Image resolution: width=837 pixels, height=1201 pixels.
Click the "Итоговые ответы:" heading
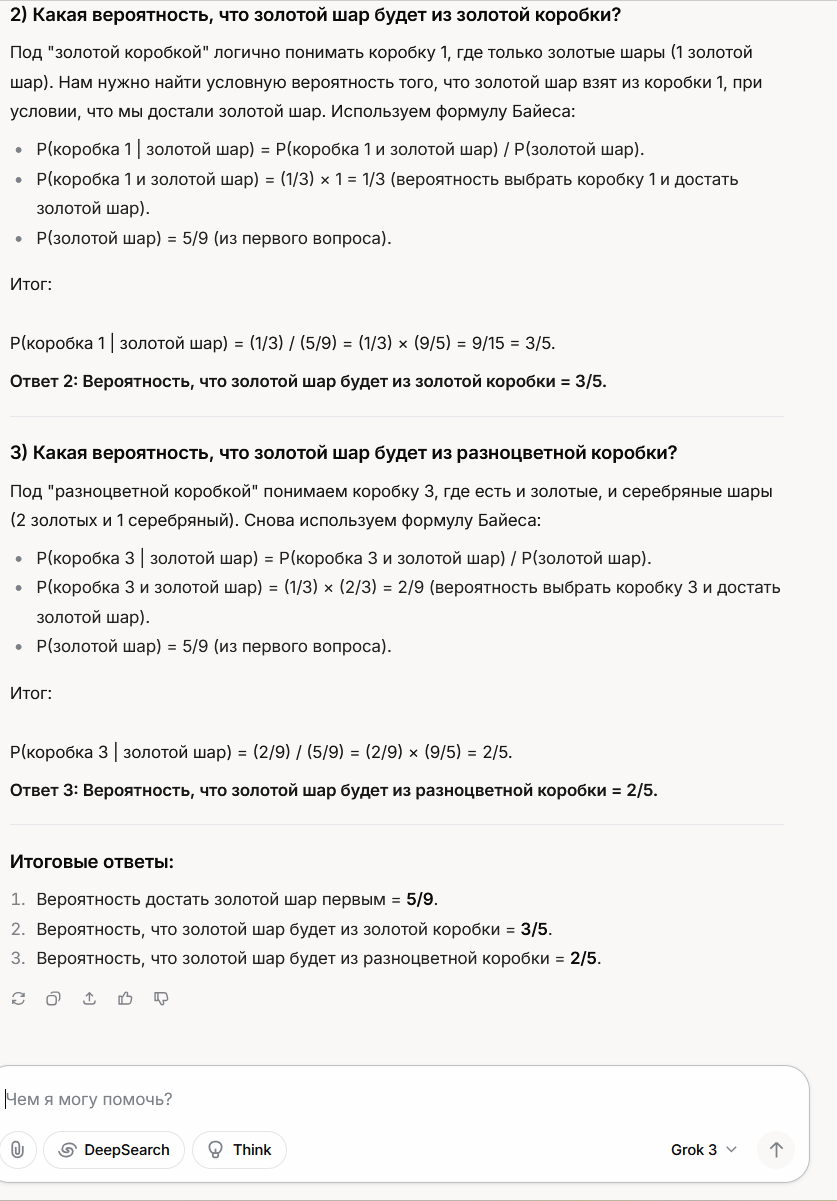[x=92, y=862]
